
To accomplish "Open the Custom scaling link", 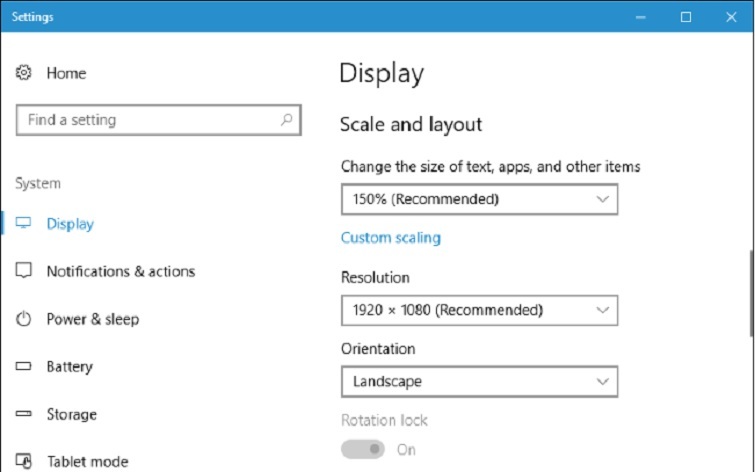I will 390,238.
